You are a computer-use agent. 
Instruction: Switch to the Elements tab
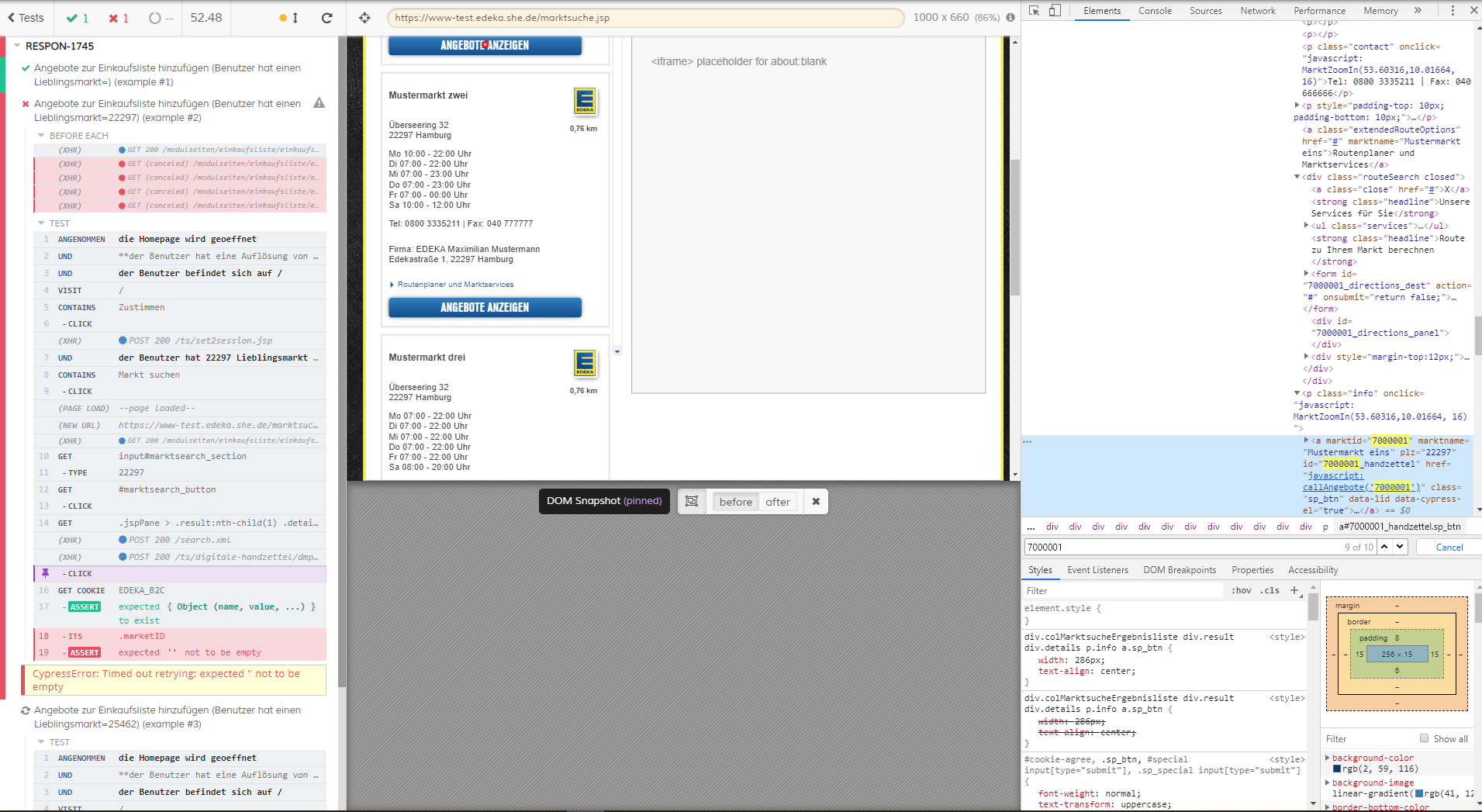[1102, 11]
